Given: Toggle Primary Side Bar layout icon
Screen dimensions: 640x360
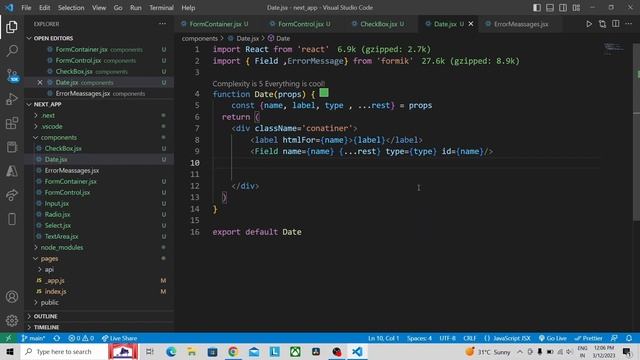Looking at the screenshot, I should pyautogui.click(x=537, y=8).
